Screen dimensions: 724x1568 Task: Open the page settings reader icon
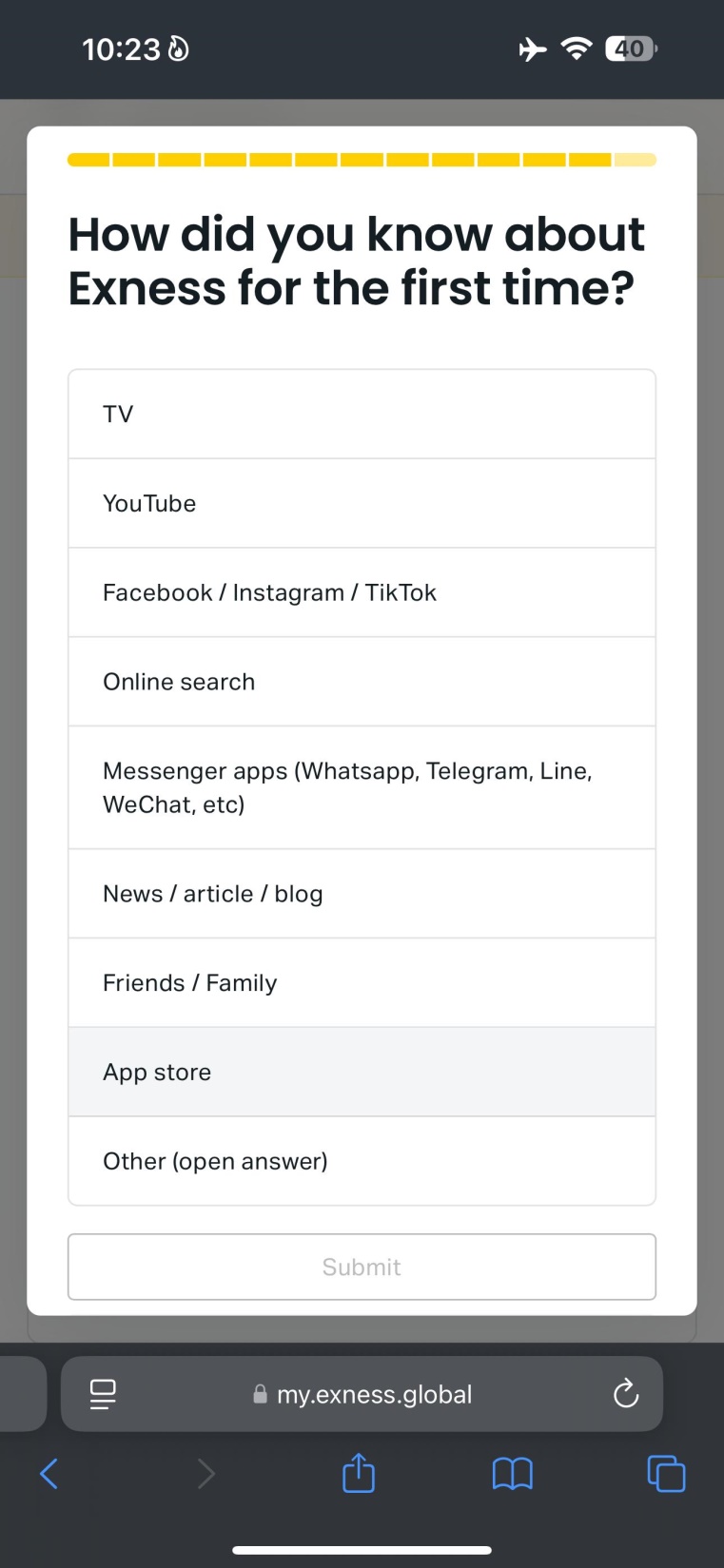coord(103,1394)
